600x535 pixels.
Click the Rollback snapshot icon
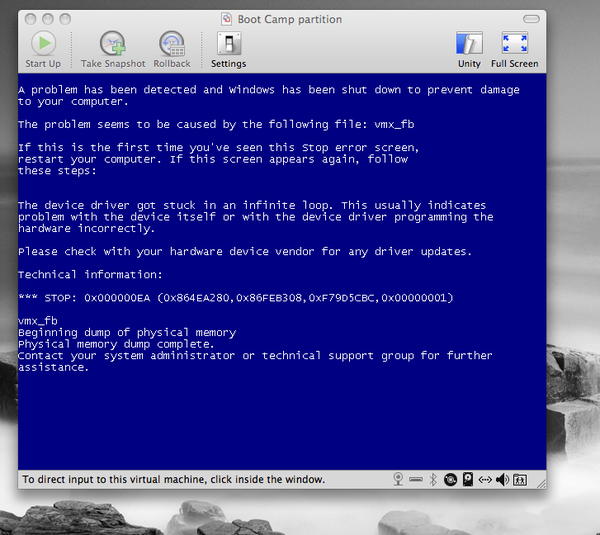pyautogui.click(x=172, y=44)
